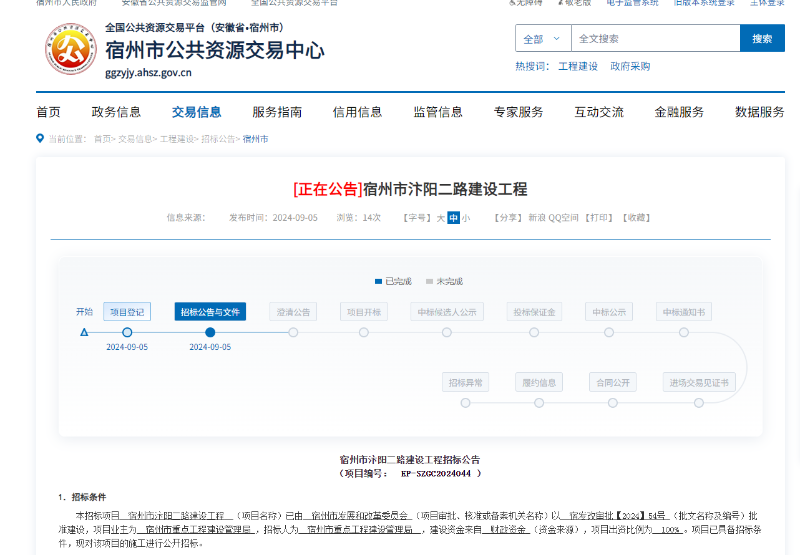Click the 发布时间：2024-09-05 text

click(x=273, y=218)
